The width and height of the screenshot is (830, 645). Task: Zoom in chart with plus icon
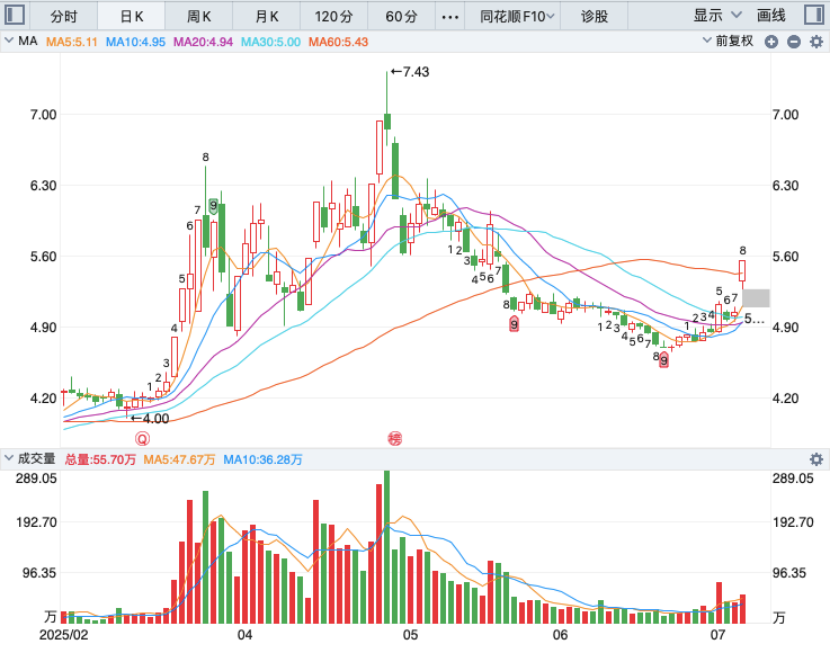point(771,42)
